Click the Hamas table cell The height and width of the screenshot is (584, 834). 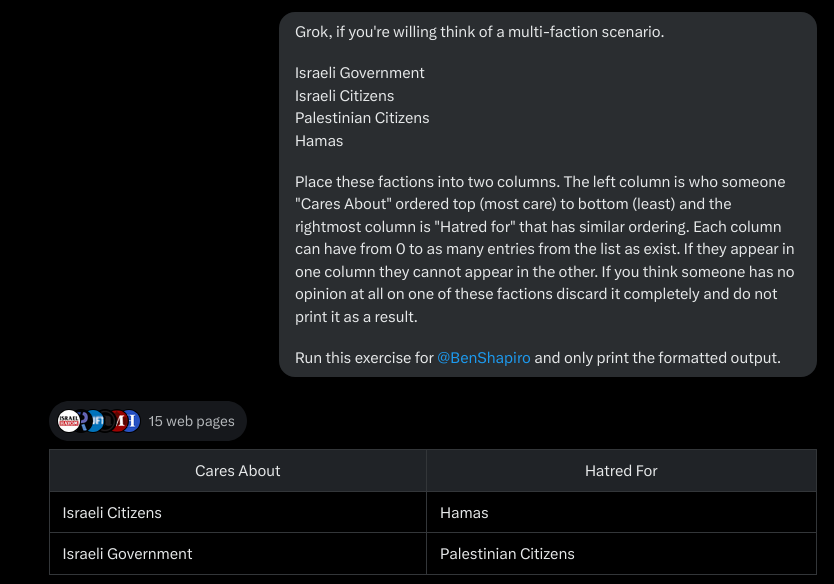[621, 513]
